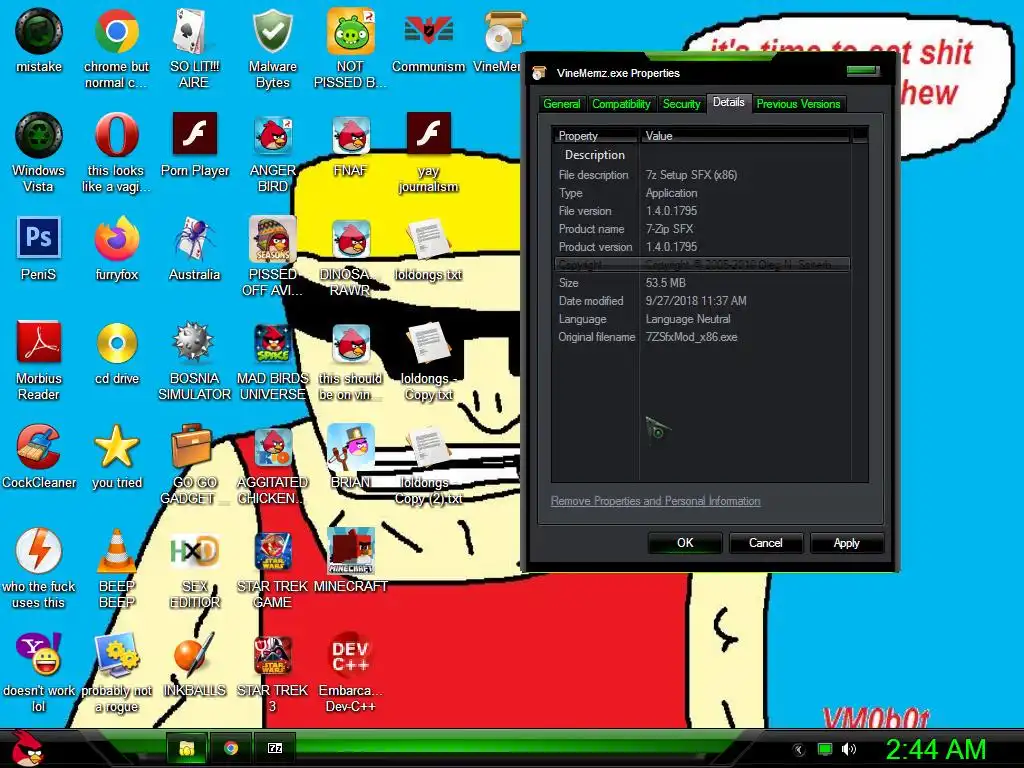Click the green monitor network tray icon
The width and height of the screenshot is (1024, 768).
pyautogui.click(x=825, y=749)
